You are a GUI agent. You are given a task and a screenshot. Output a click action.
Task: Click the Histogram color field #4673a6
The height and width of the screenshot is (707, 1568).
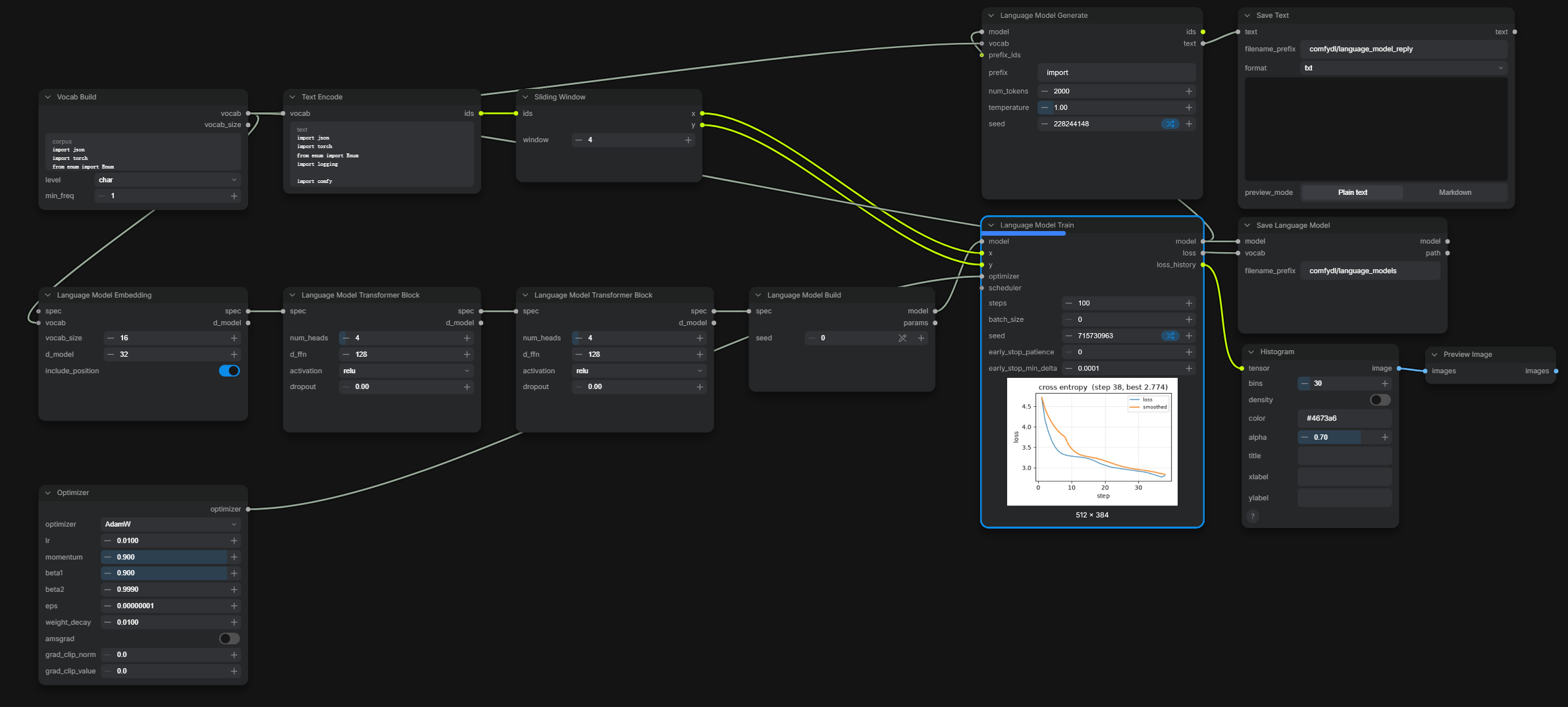(x=1345, y=418)
